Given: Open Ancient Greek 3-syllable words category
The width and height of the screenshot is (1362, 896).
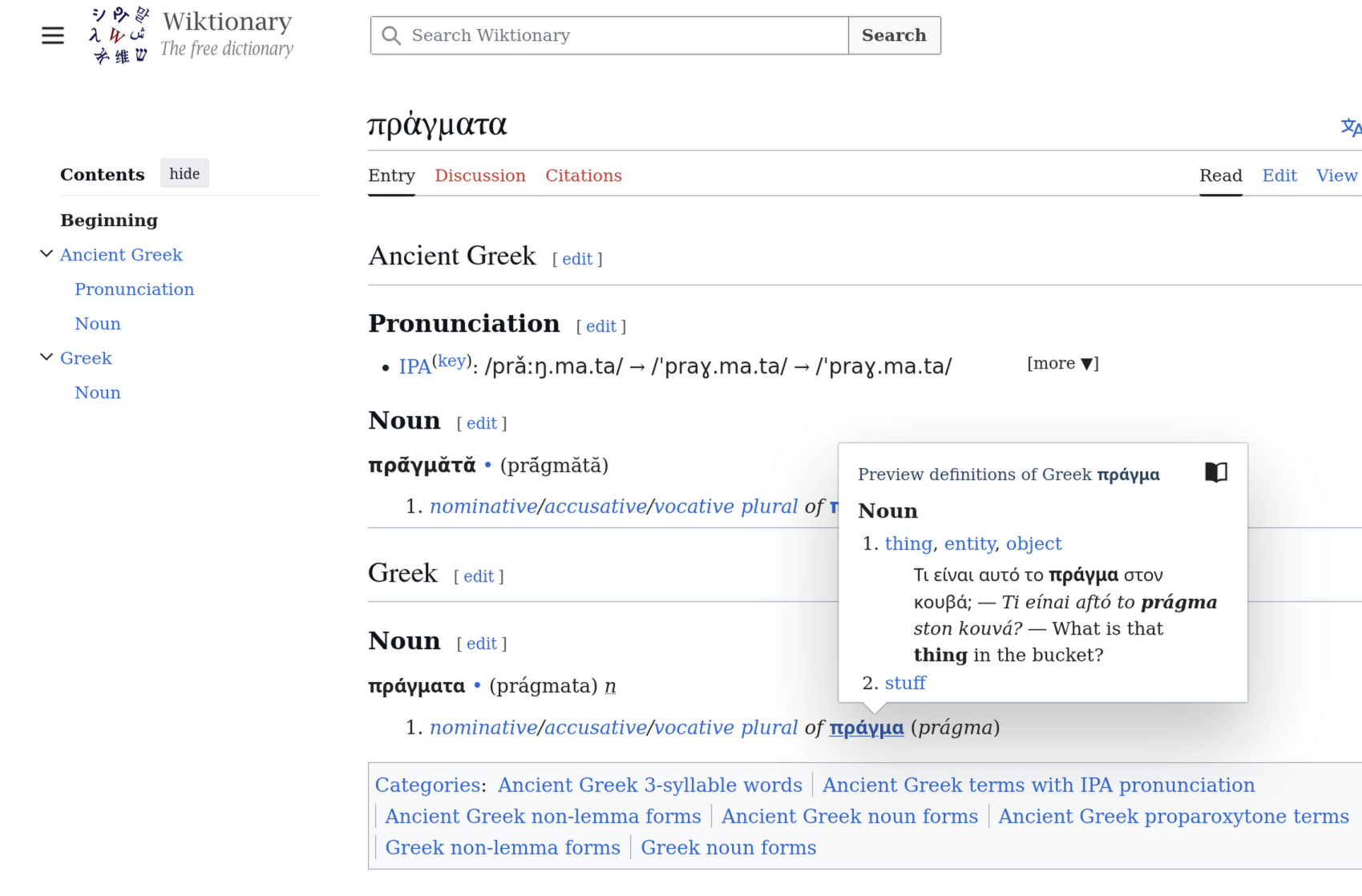Looking at the screenshot, I should (650, 785).
